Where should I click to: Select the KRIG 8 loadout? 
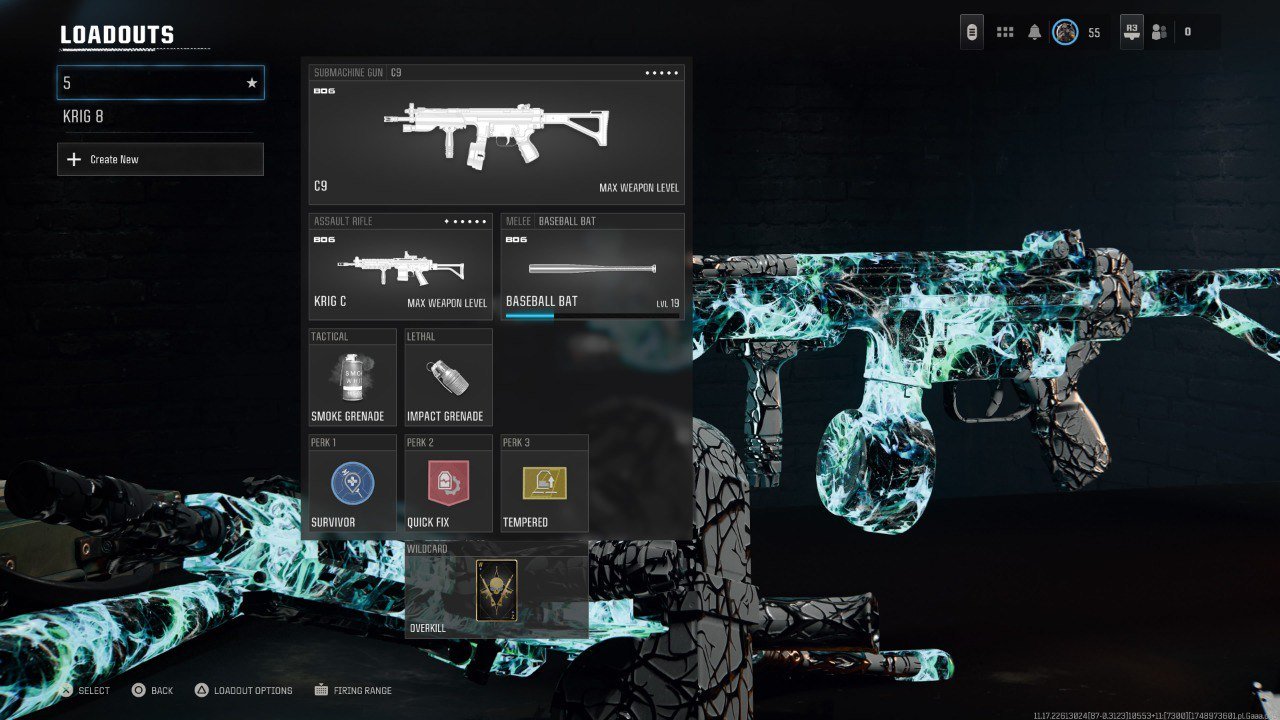160,117
